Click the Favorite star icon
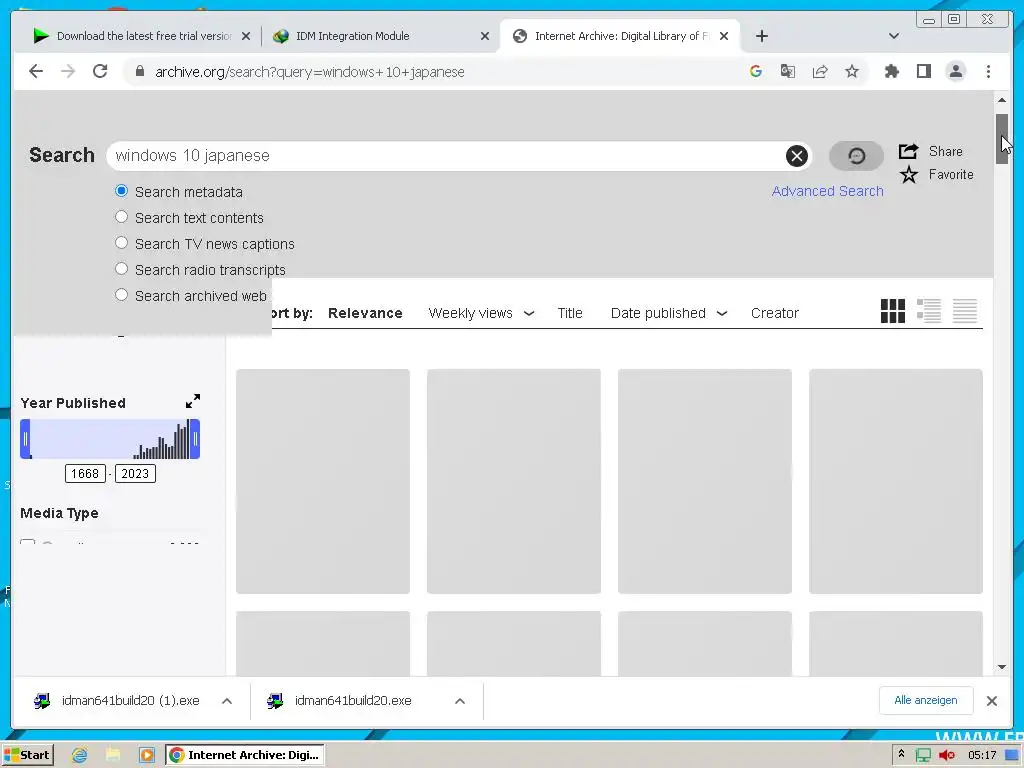 pos(908,174)
